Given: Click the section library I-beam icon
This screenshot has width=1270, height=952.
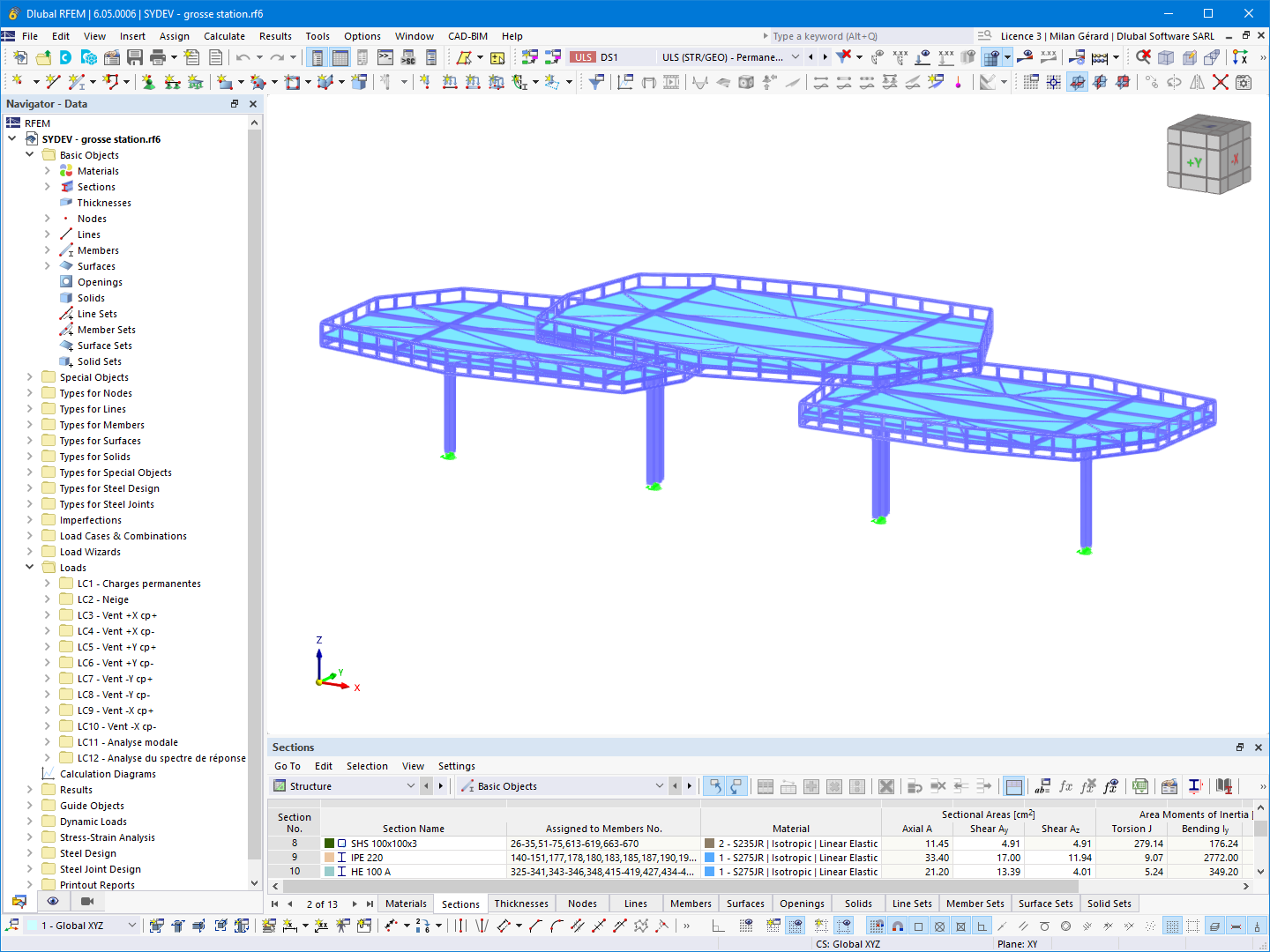Looking at the screenshot, I should point(1195,786).
